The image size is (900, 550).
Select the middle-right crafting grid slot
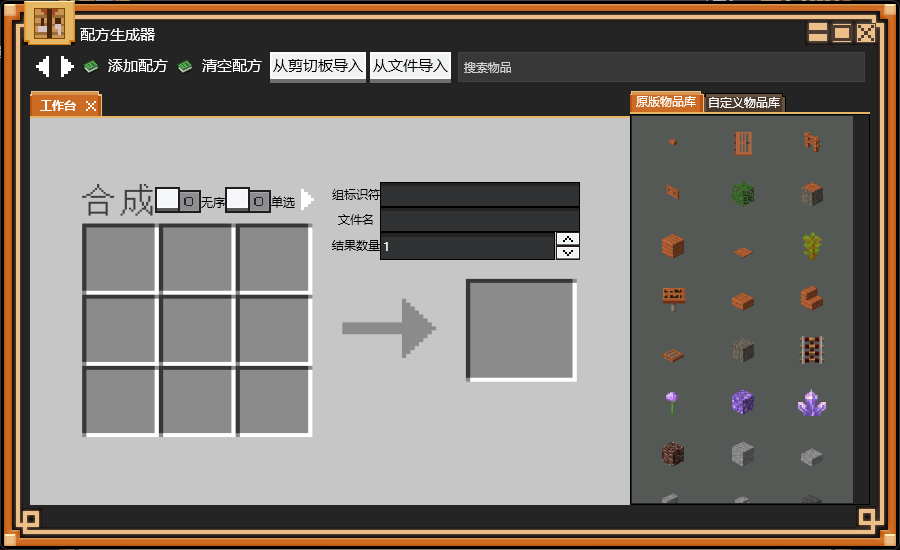pyautogui.click(x=274, y=330)
